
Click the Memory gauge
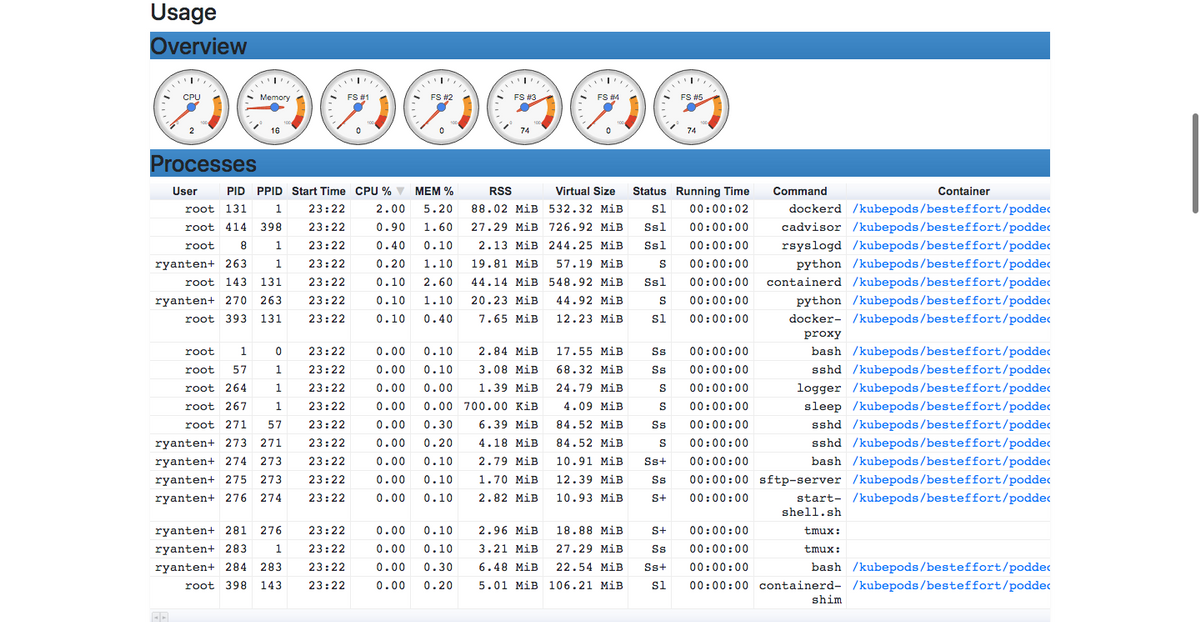pyautogui.click(x=274, y=105)
